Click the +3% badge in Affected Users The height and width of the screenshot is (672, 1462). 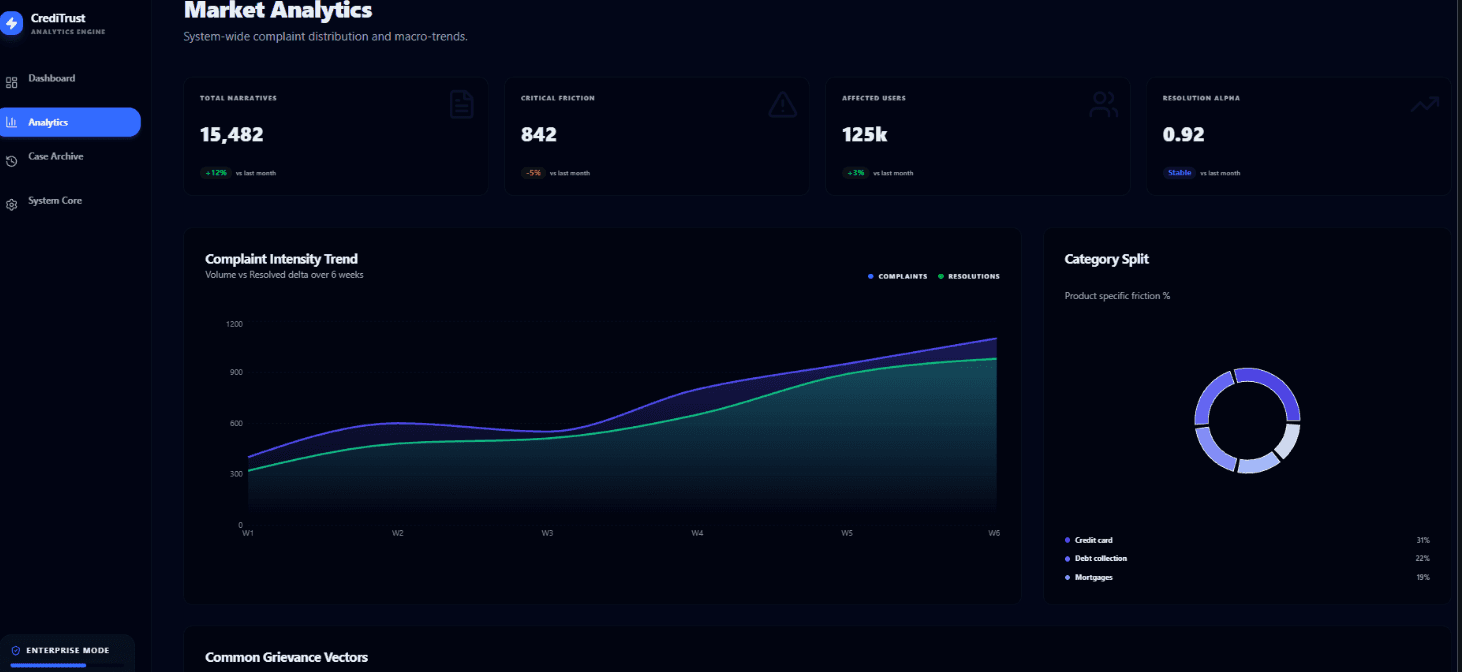(x=855, y=173)
